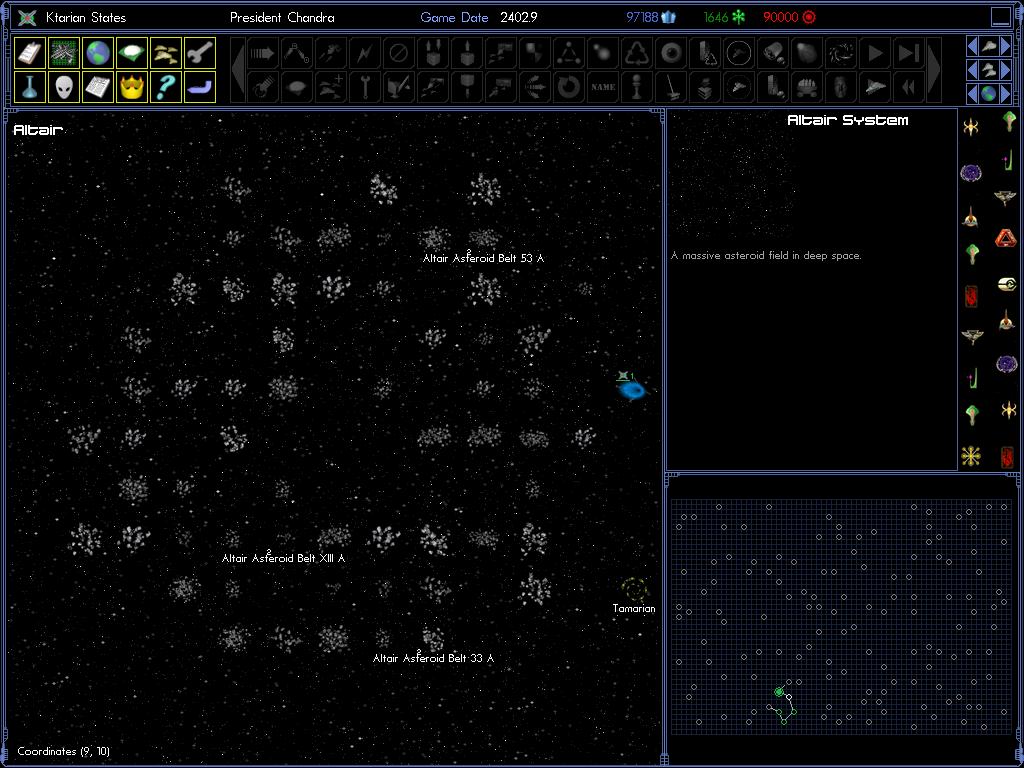Viewport: 1024px width, 768px height.
Task: Open the crown empire status icon
Action: coord(132,87)
